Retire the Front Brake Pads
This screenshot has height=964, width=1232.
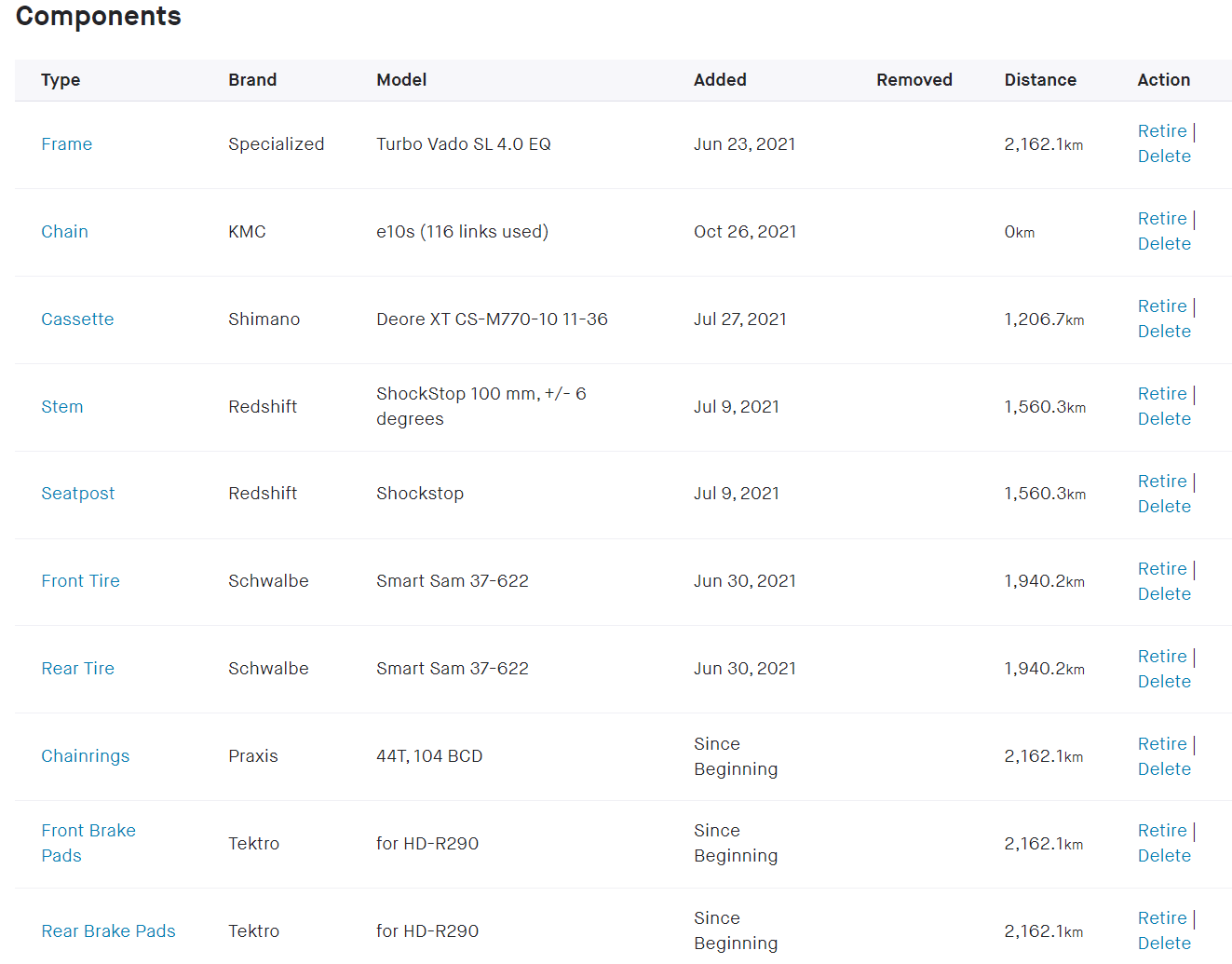1161,831
